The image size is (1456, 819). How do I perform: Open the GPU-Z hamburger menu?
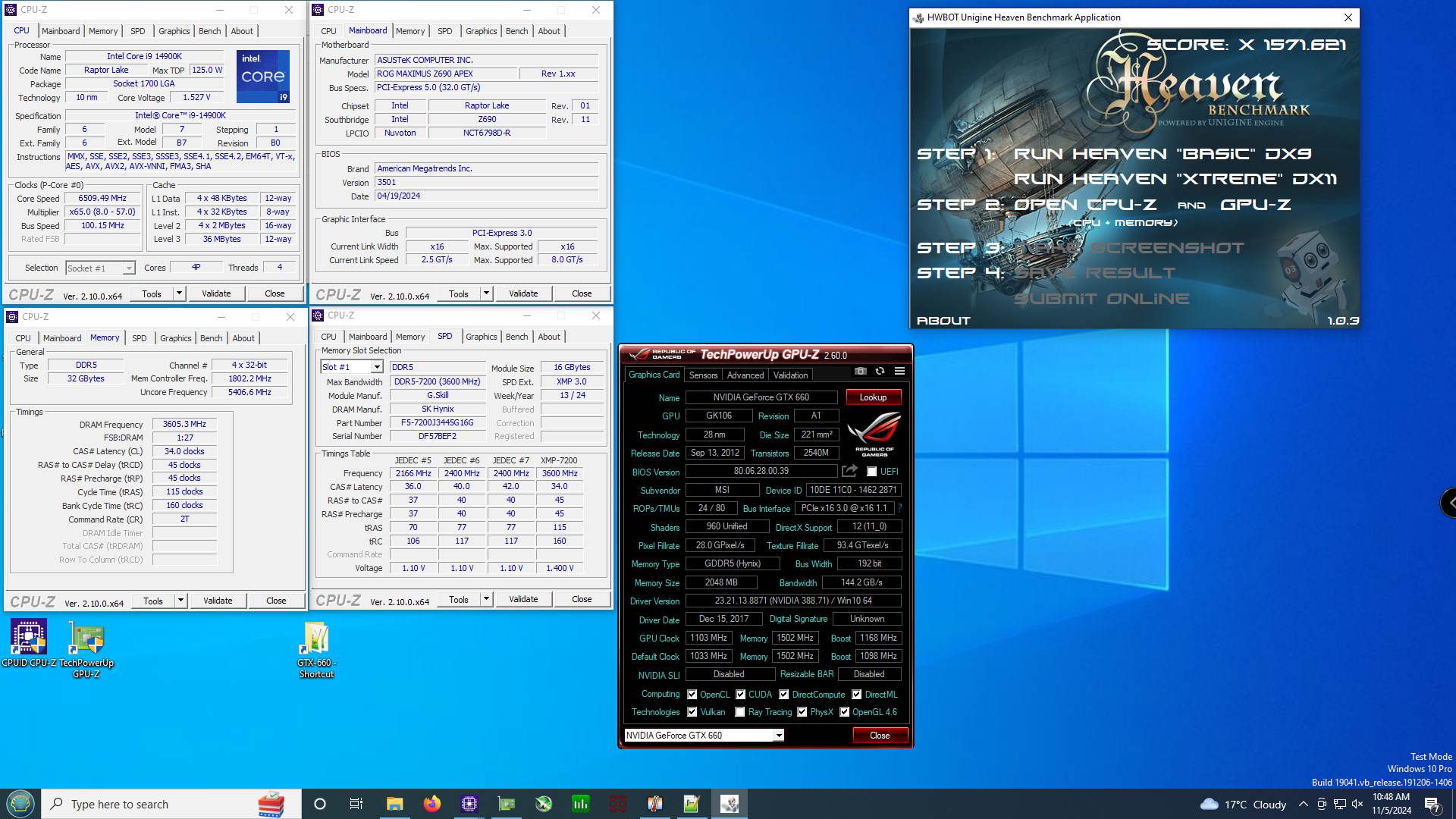click(899, 371)
